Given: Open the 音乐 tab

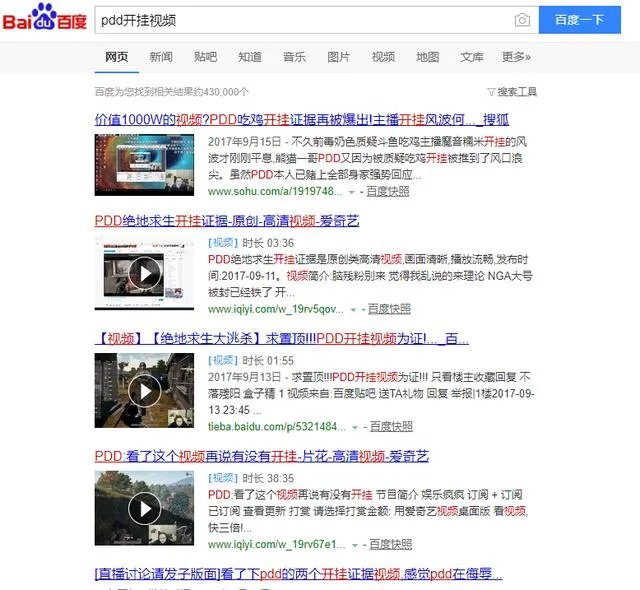Looking at the screenshot, I should pyautogui.click(x=294, y=57).
